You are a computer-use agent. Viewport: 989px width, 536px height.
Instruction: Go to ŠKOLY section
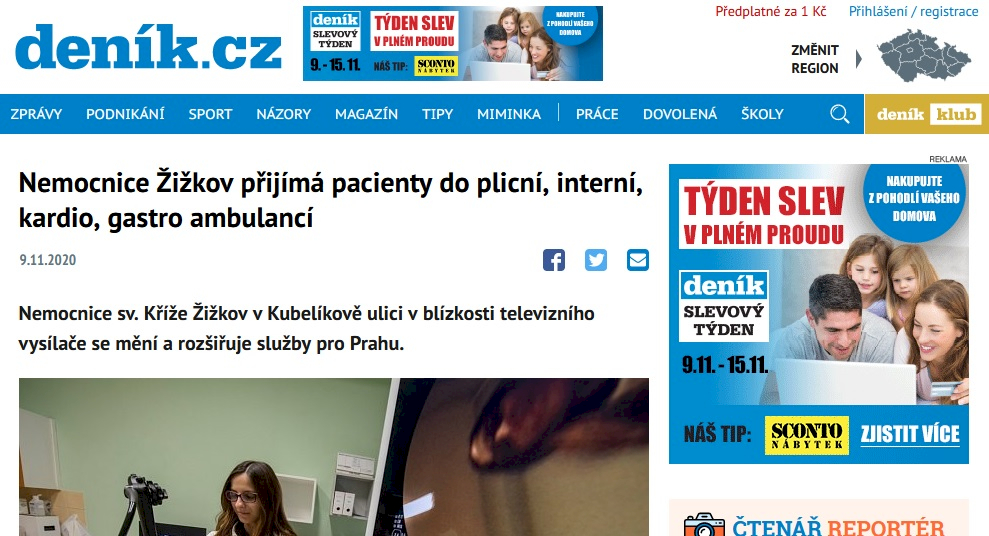[762, 114]
